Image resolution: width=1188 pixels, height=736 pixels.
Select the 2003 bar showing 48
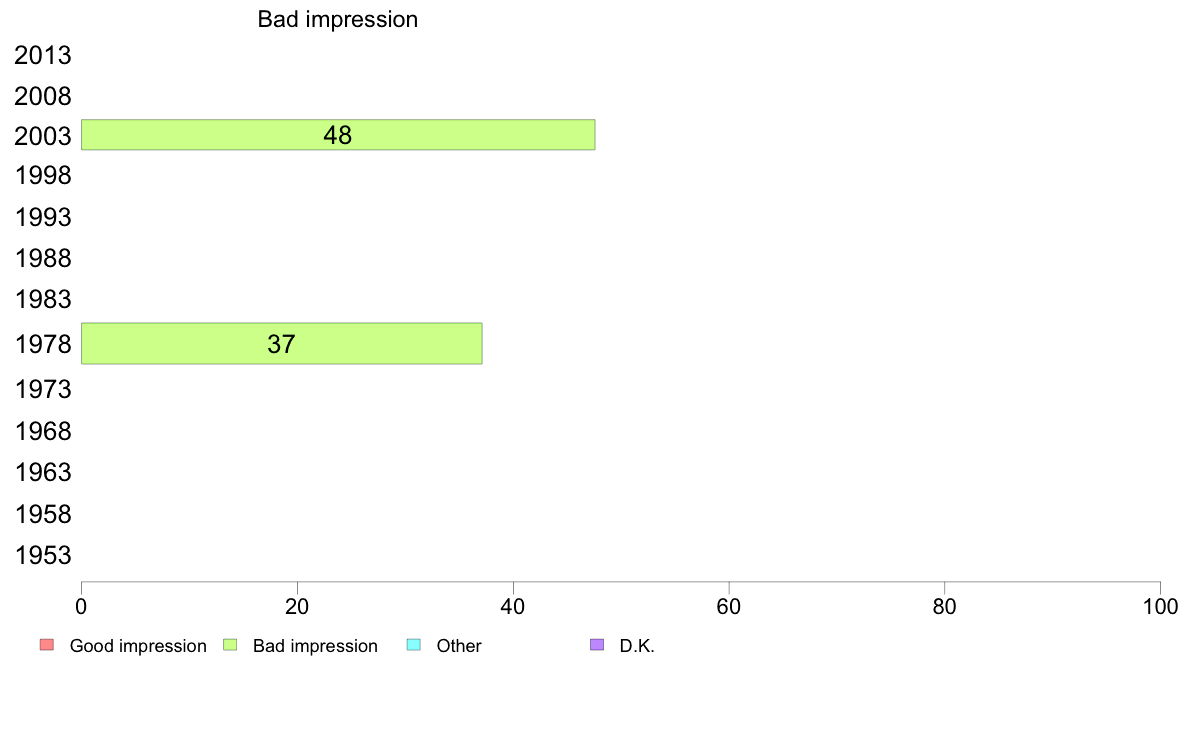(338, 135)
